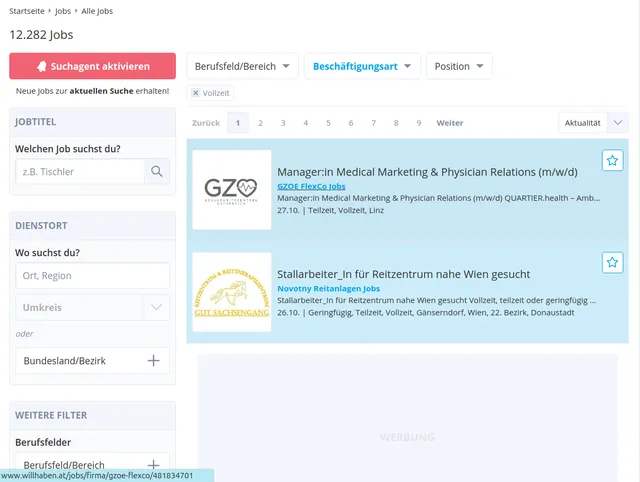This screenshot has height=482, width=640.
Task: Open the Position filter dropdown
Action: pyautogui.click(x=459, y=66)
